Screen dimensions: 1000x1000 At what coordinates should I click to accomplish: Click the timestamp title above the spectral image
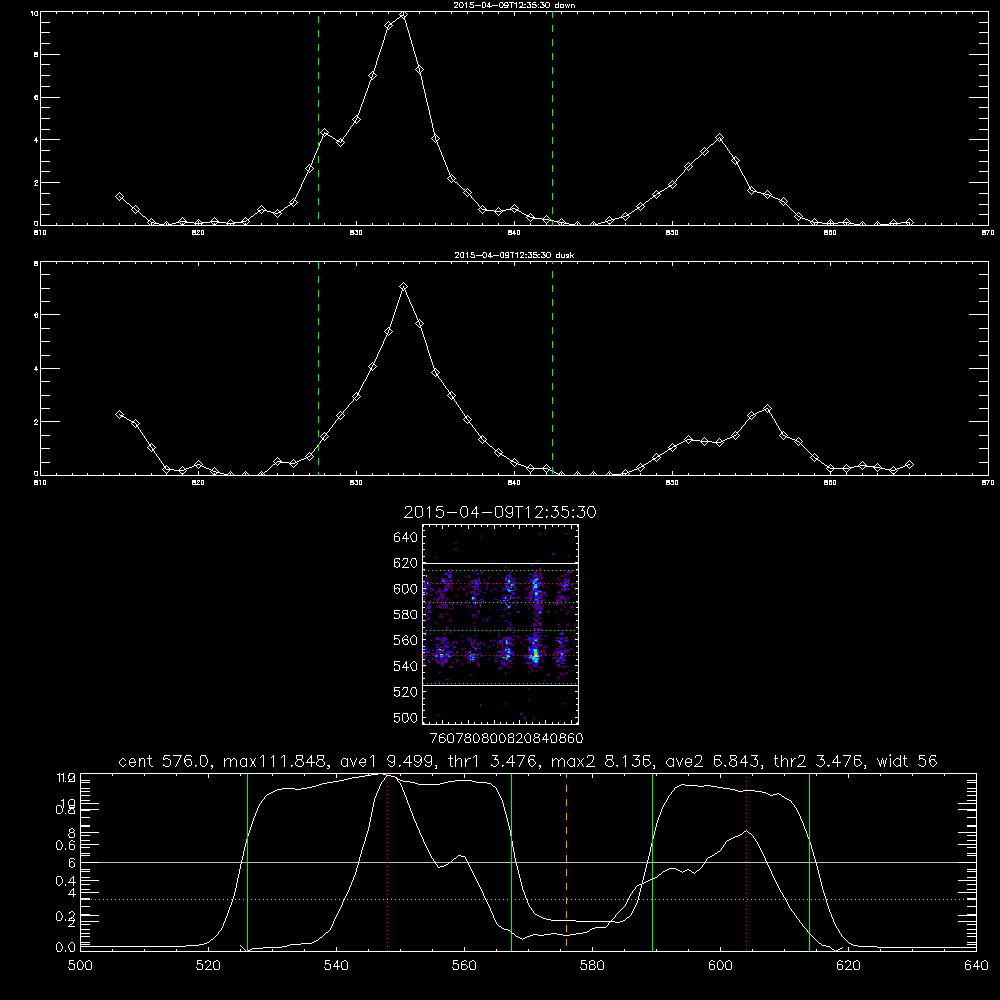(x=500, y=512)
